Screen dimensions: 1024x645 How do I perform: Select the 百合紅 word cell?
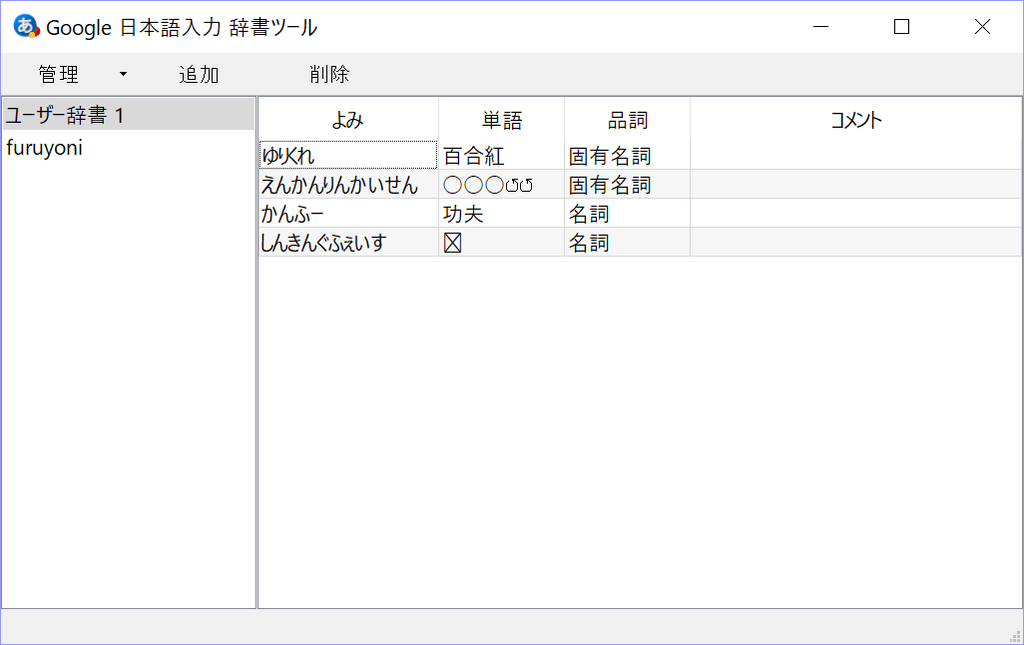click(x=502, y=155)
